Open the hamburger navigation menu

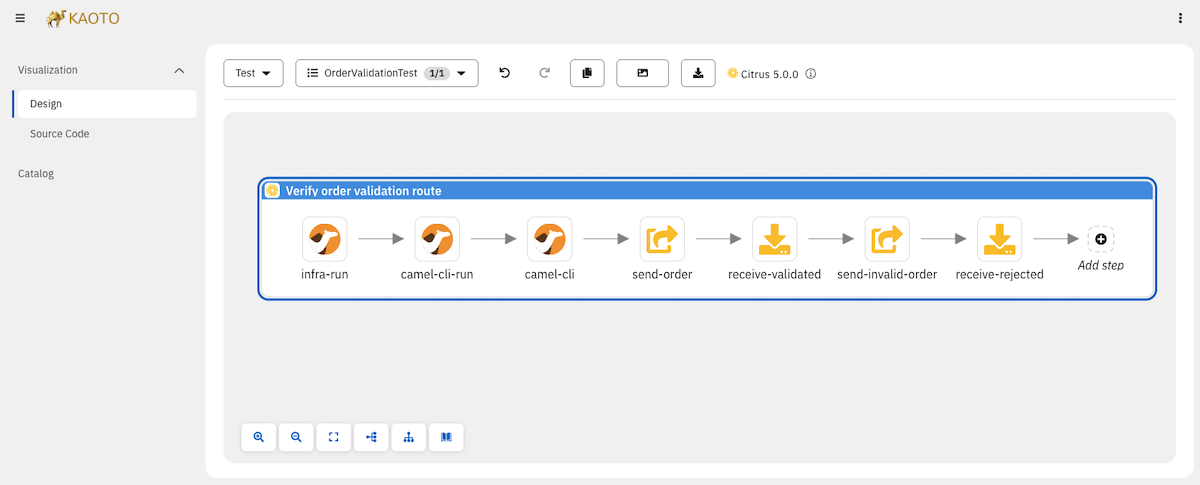pos(20,18)
